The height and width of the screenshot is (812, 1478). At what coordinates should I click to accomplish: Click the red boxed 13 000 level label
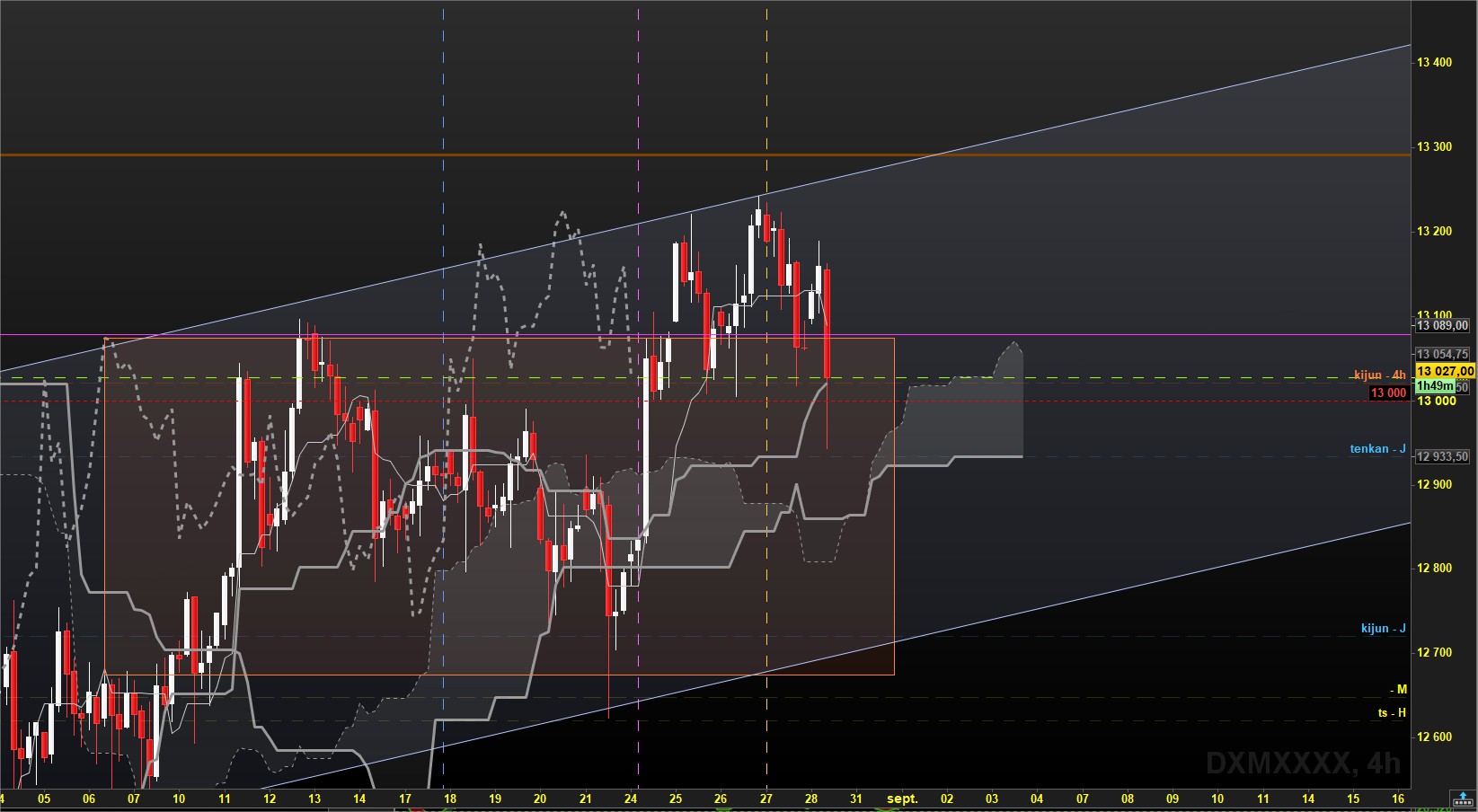tap(1388, 393)
